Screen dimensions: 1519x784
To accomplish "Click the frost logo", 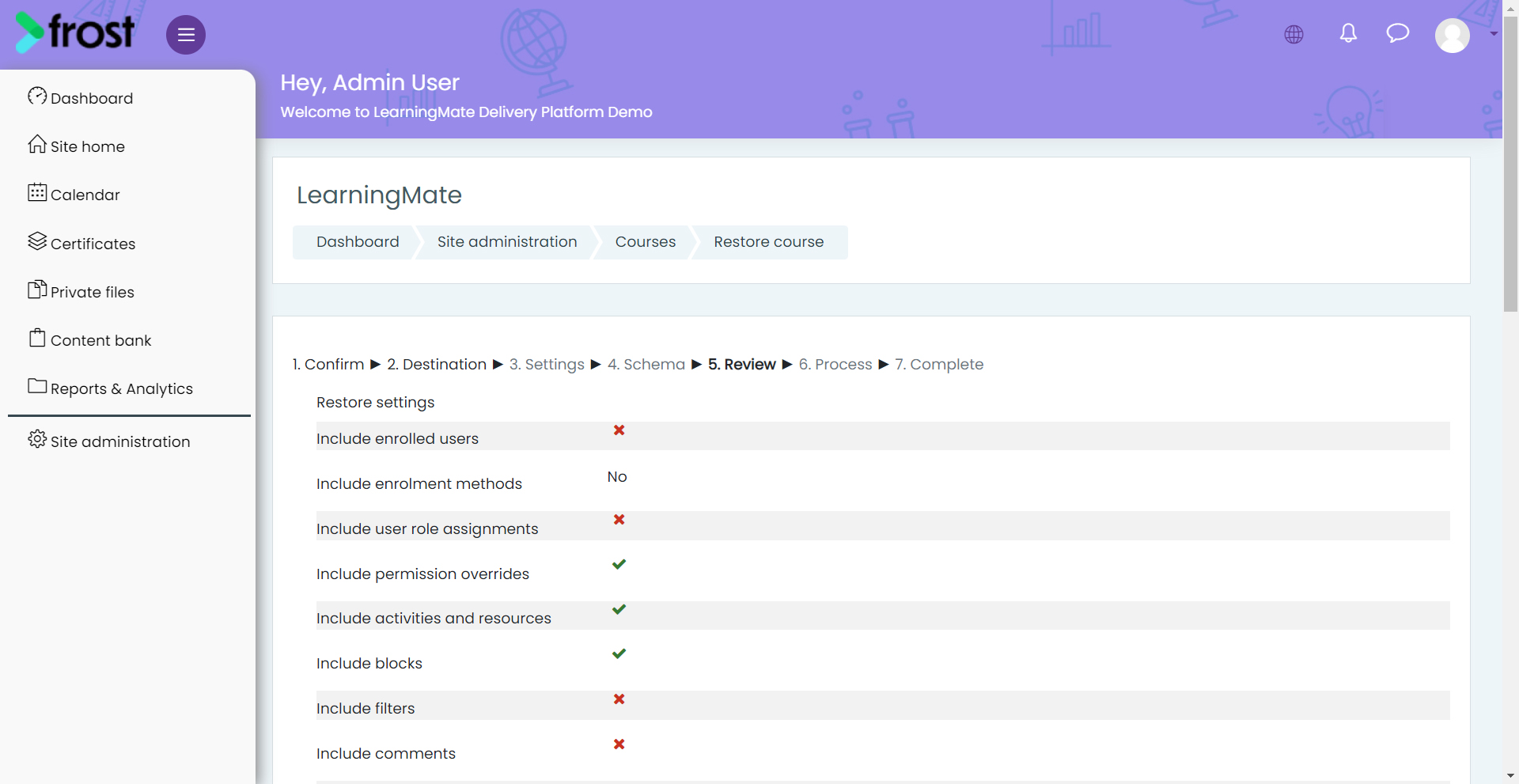I will 74,32.
